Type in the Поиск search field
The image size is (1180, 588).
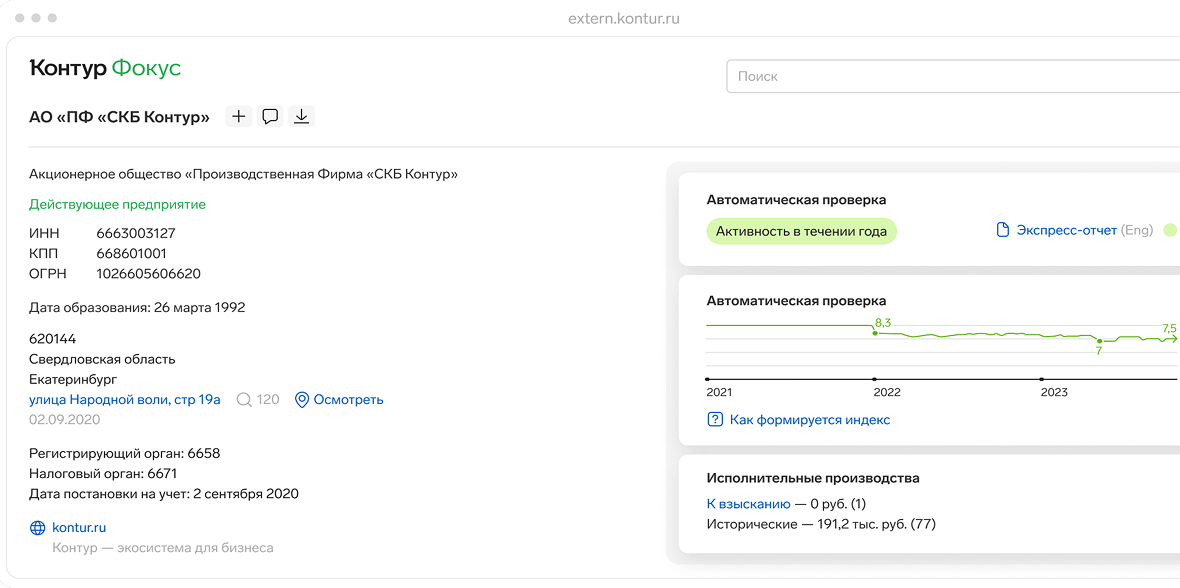(950, 76)
